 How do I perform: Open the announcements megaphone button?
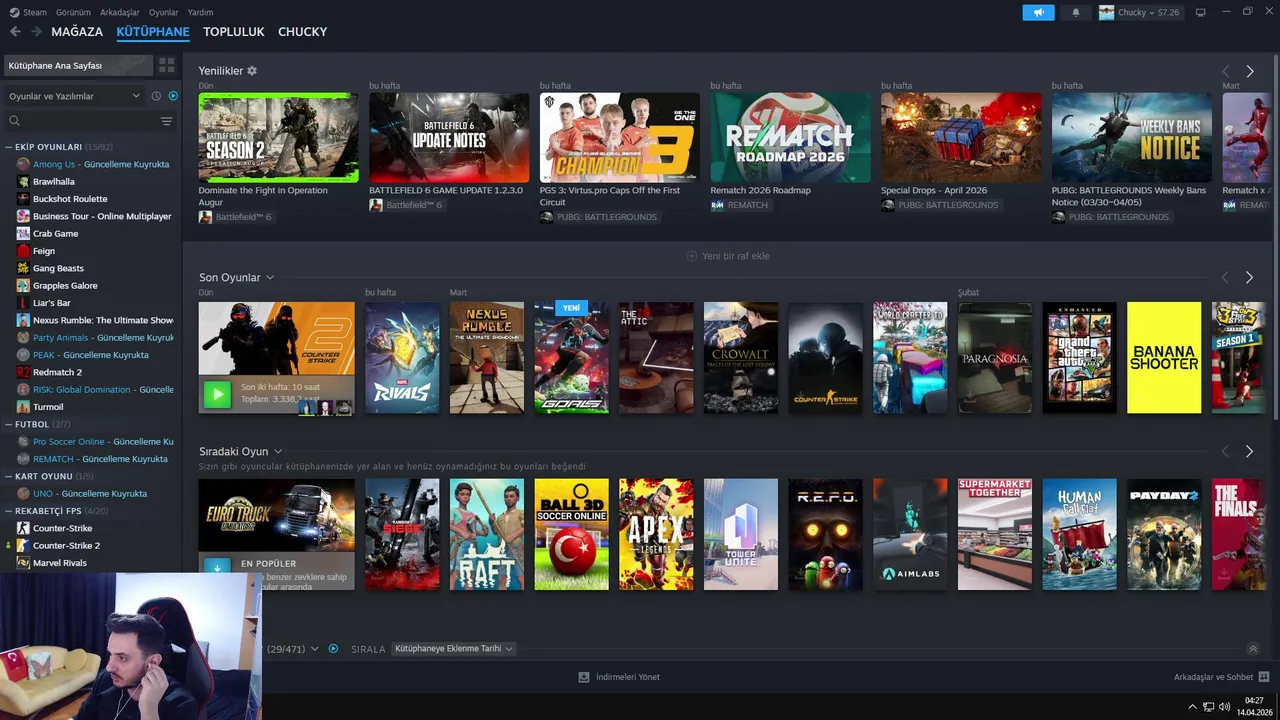pos(1038,12)
